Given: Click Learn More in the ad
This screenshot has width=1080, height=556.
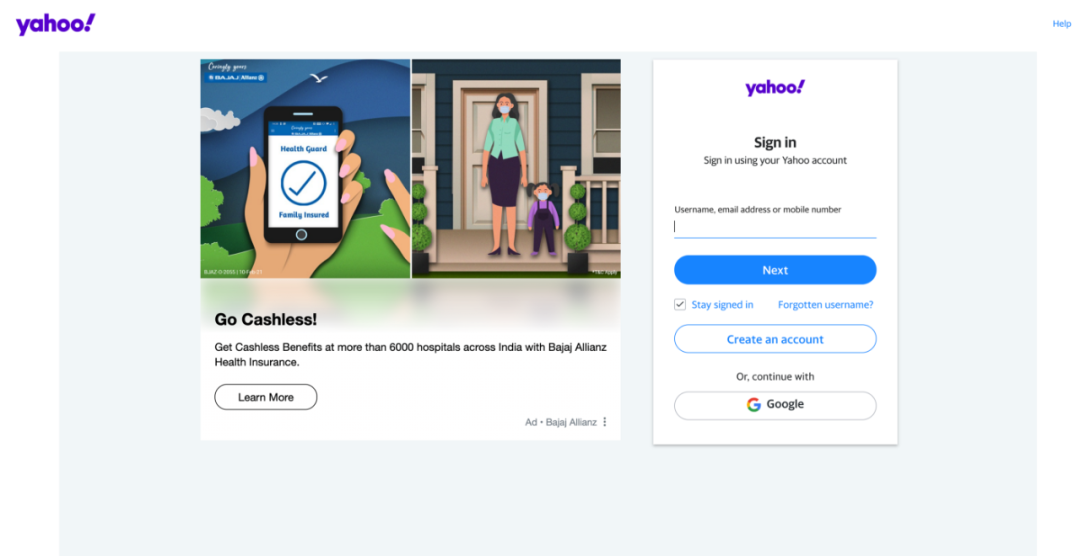Looking at the screenshot, I should tap(266, 398).
